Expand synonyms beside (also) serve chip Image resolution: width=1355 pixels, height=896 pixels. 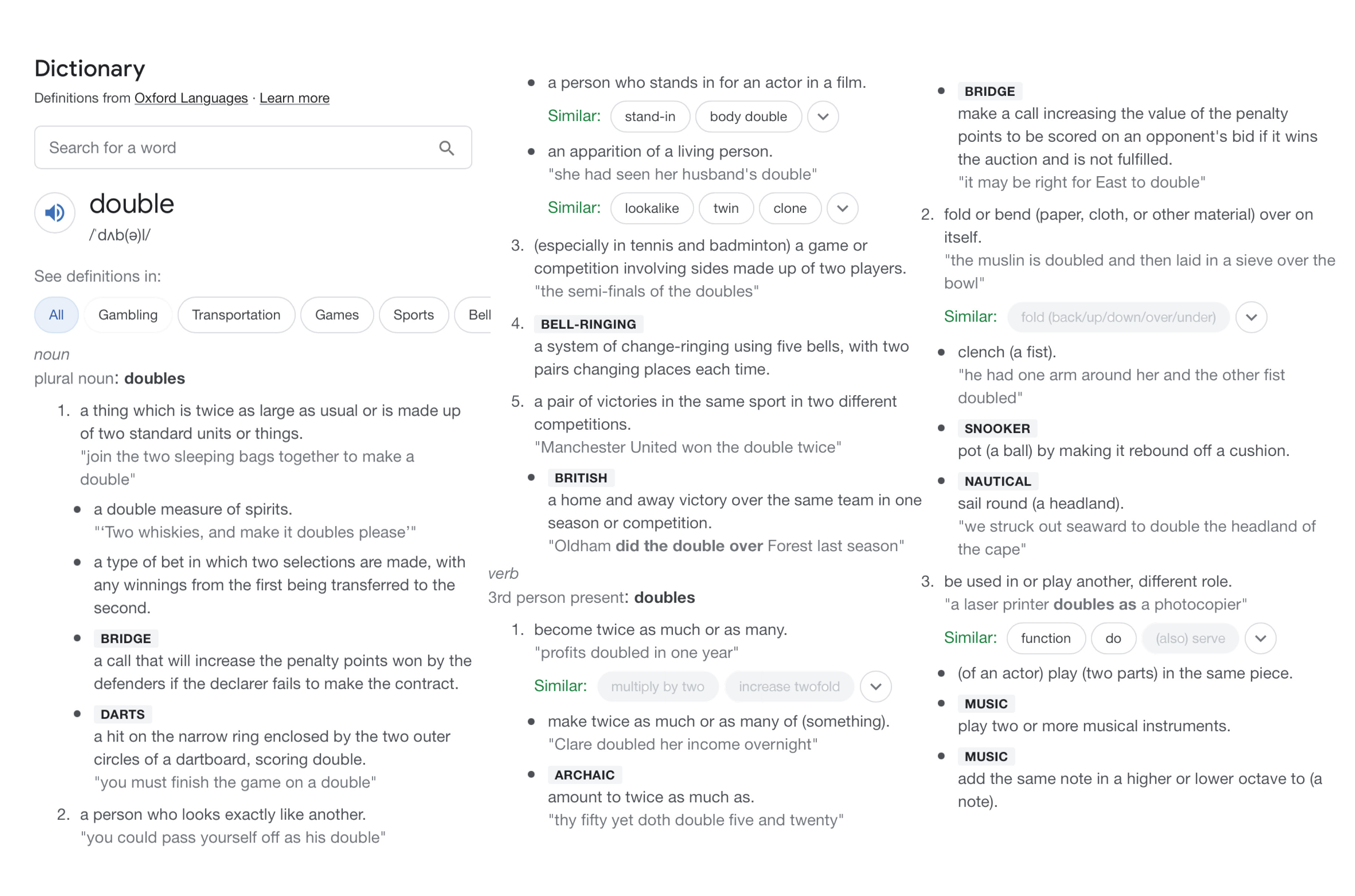[1260, 638]
